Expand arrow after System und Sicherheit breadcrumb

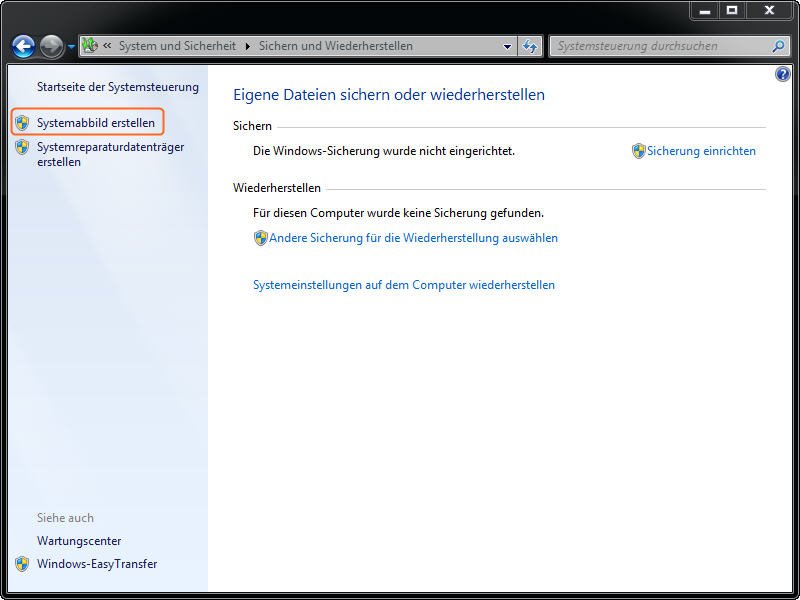pos(247,46)
